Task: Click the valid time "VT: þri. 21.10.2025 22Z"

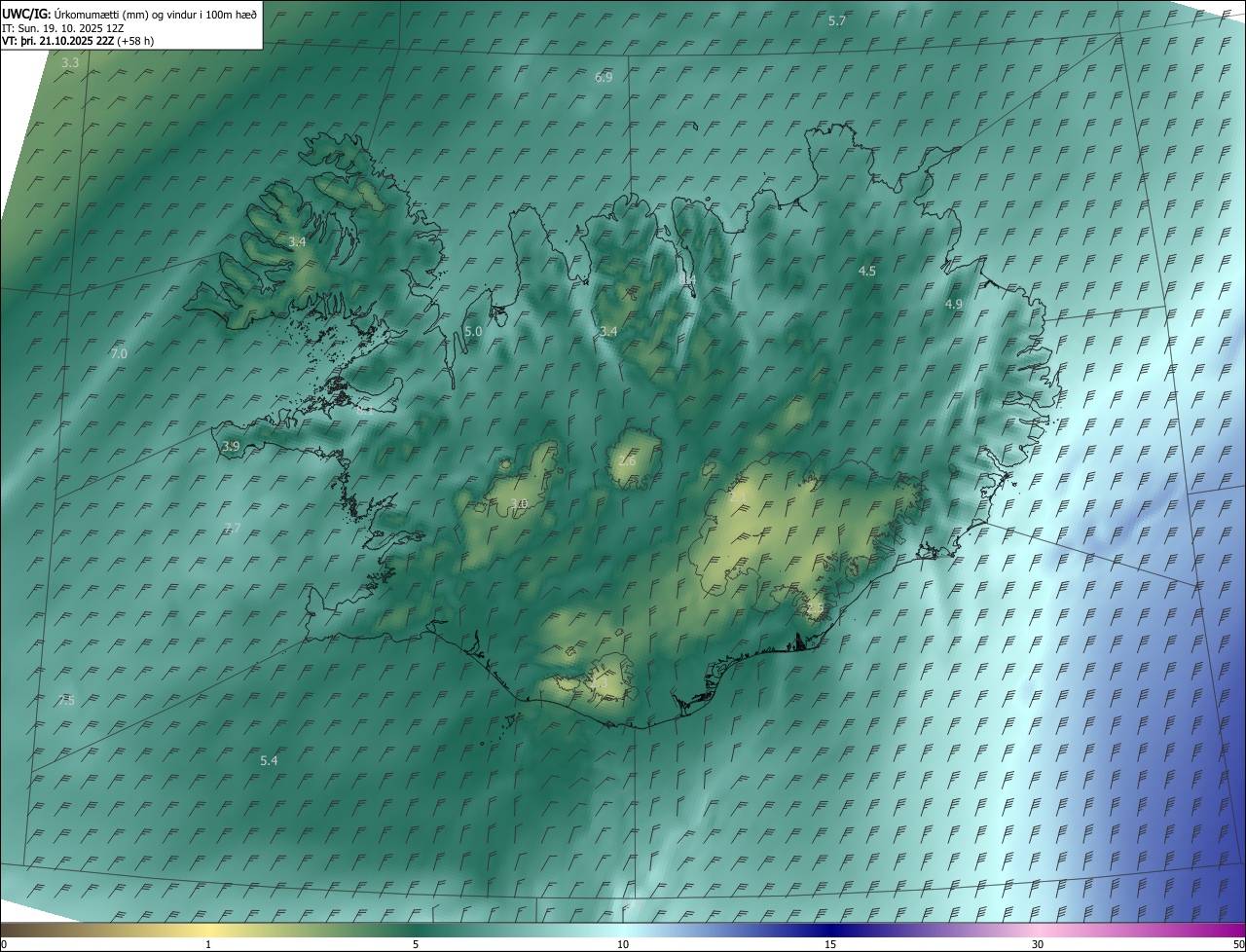Action: 57,41
